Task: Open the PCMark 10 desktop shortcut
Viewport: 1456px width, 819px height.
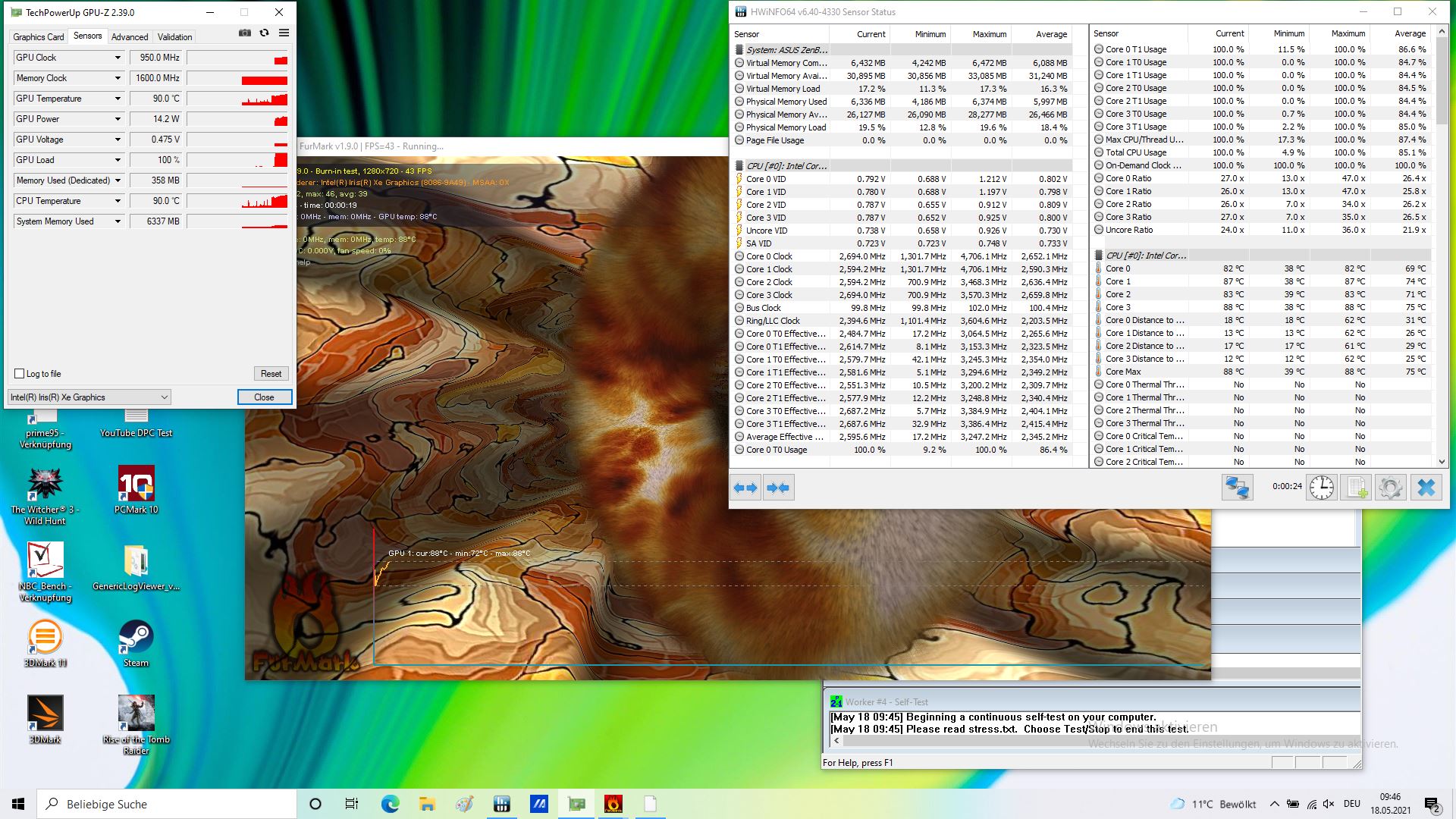Action: coord(136,490)
